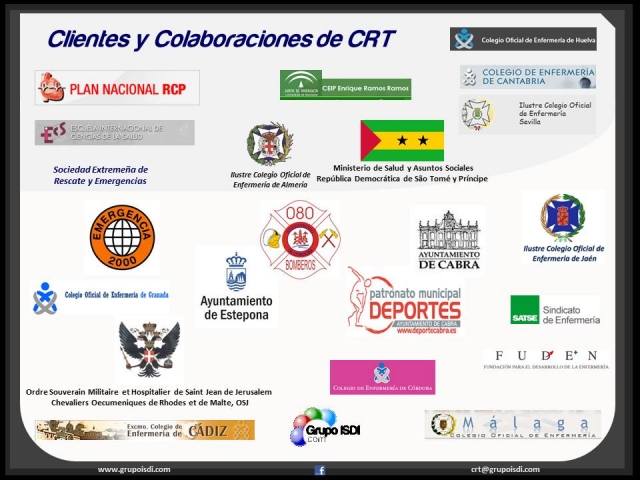Click the Ordre Souverain Militaire et Hospitalier caption
This screenshot has width=640, height=480.
click(149, 392)
